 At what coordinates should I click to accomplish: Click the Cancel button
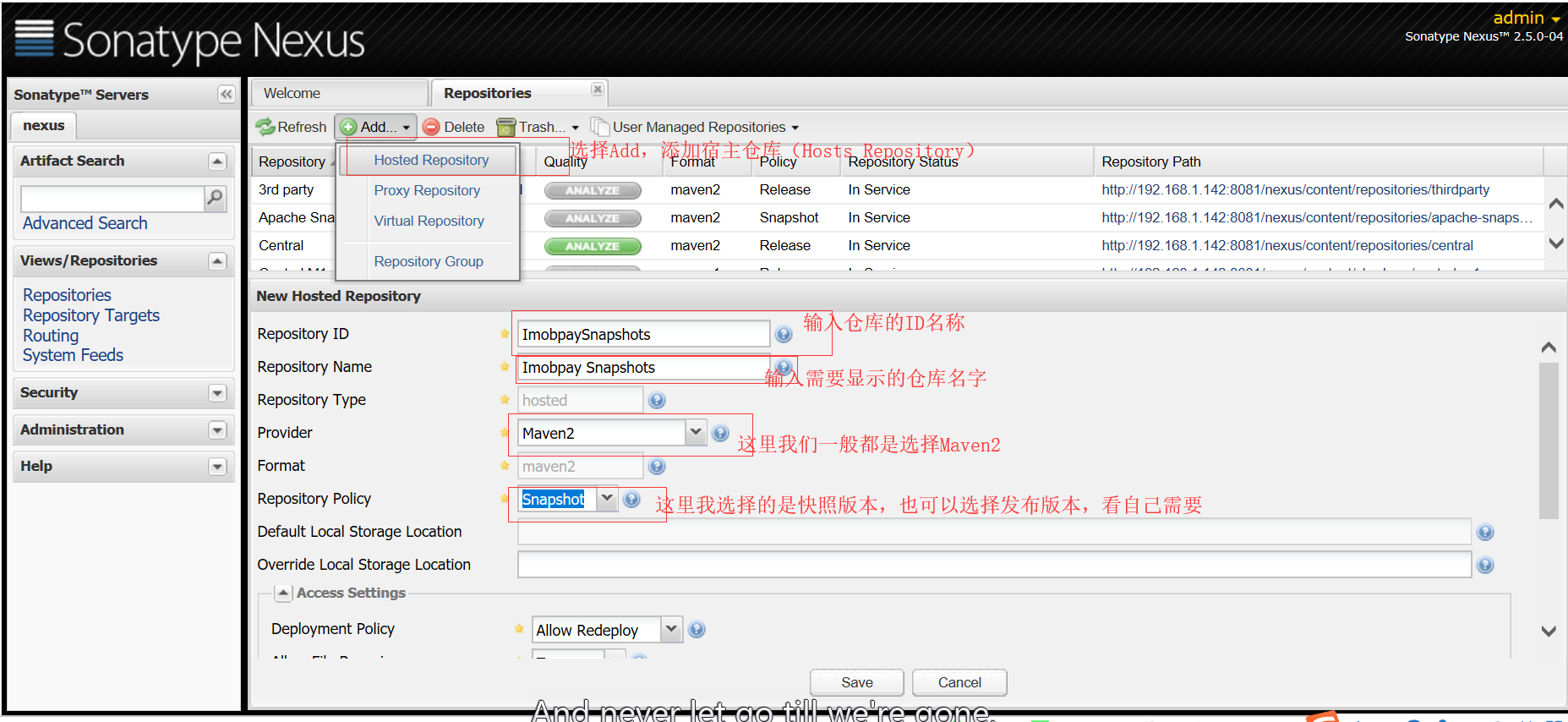point(959,682)
